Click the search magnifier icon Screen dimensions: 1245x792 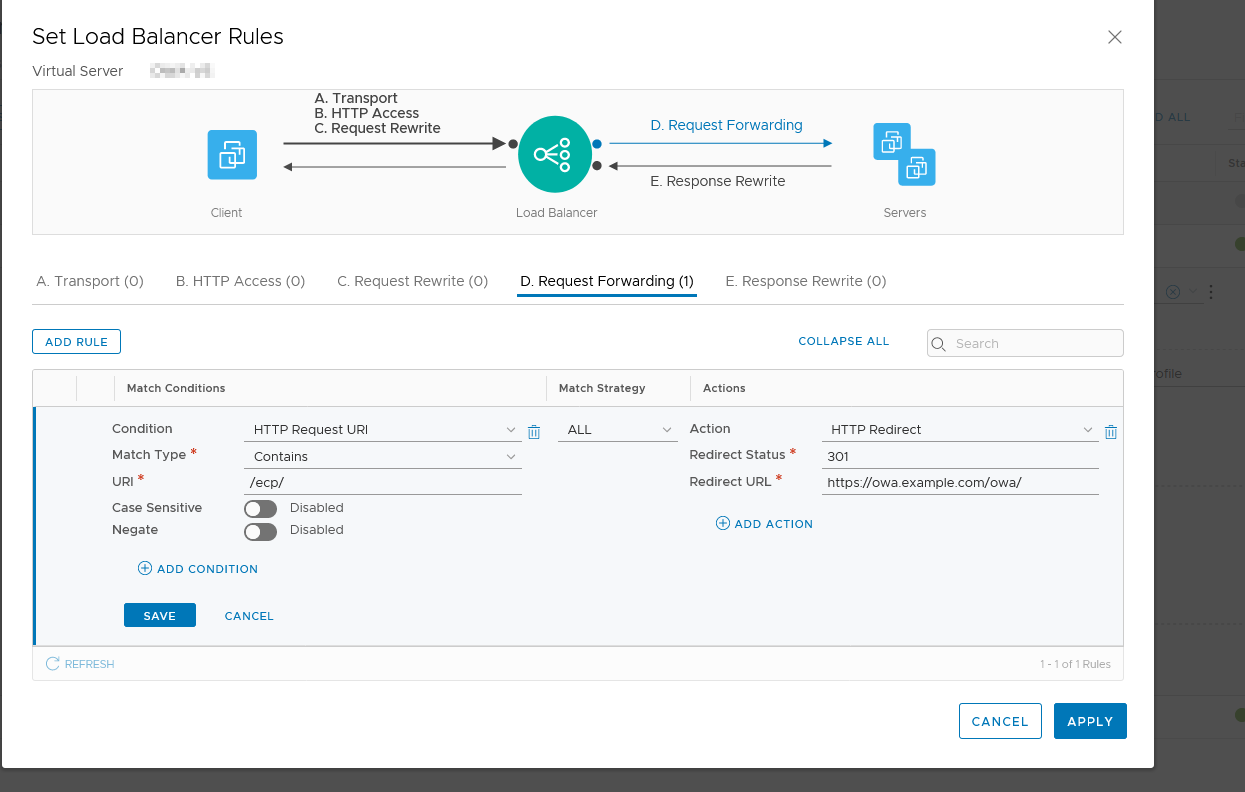point(939,344)
